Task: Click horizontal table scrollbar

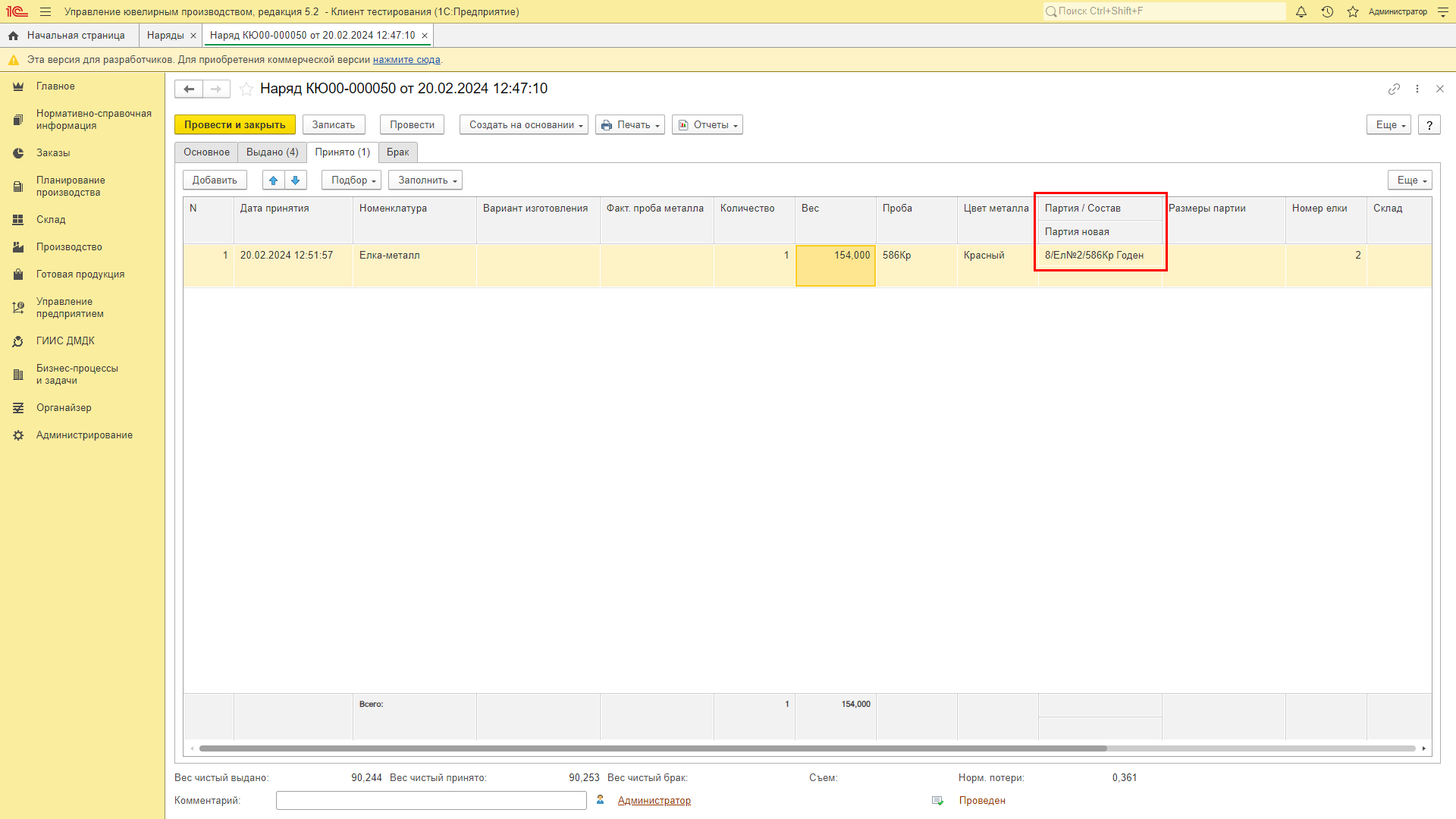Action: (x=653, y=748)
